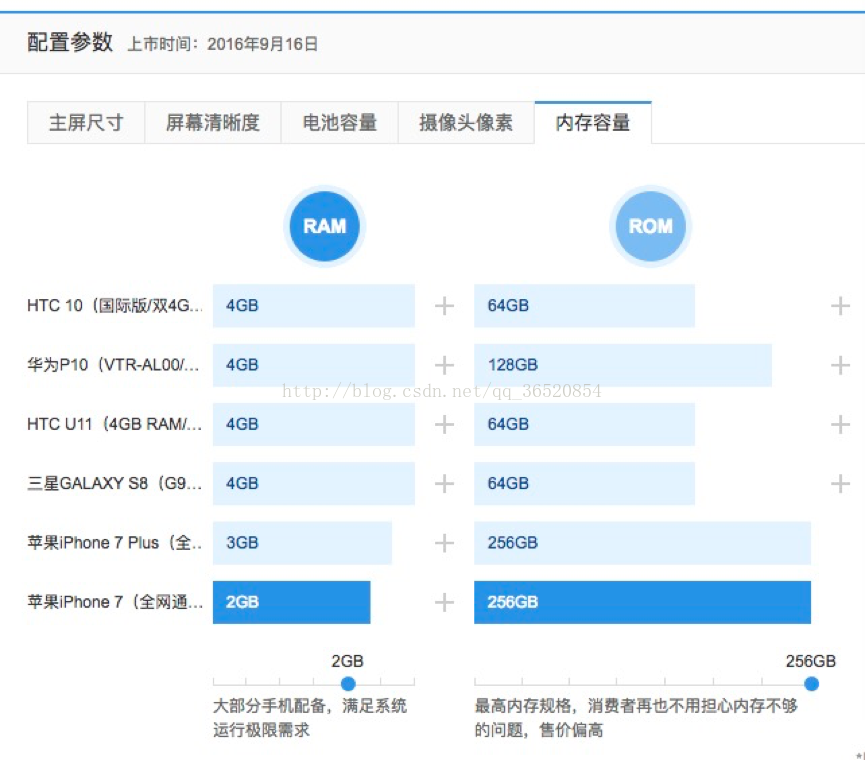This screenshot has width=865, height=760.
Task: Click plus icon after HTC U11 64GB bar
Action: tap(840, 424)
